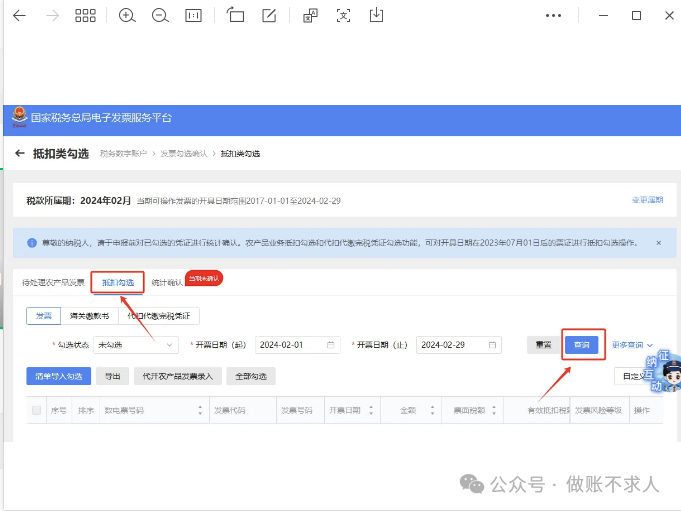Rotate the image
Image resolution: width=681 pixels, height=511 pixels.
(235, 15)
